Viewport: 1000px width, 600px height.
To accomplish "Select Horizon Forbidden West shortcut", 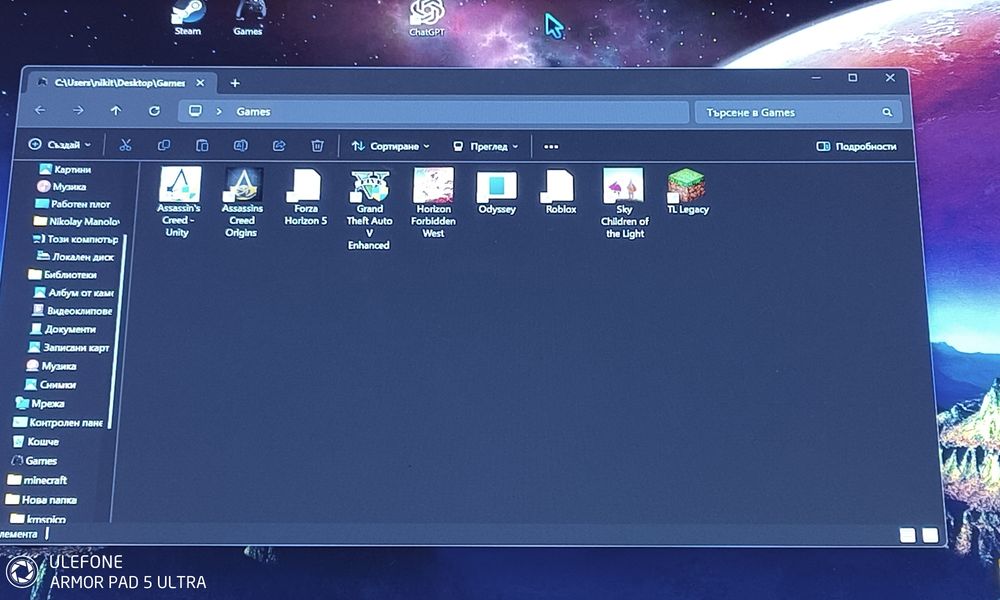I will (433, 203).
